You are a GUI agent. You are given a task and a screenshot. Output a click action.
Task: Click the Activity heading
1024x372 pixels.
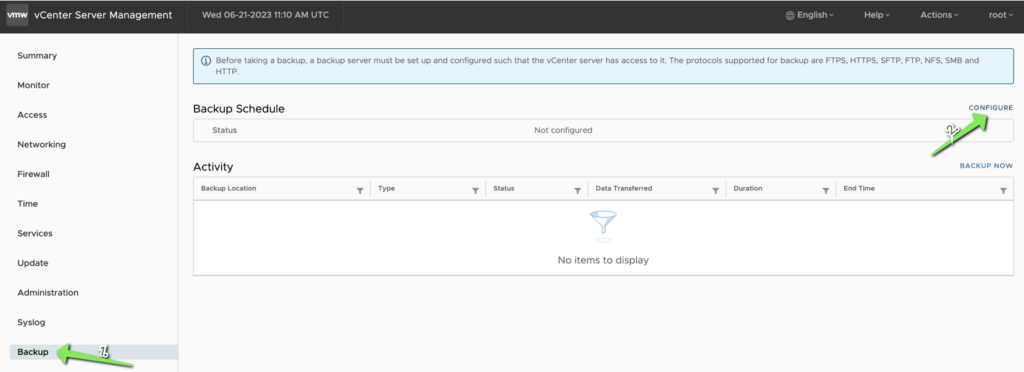pyautogui.click(x=213, y=167)
